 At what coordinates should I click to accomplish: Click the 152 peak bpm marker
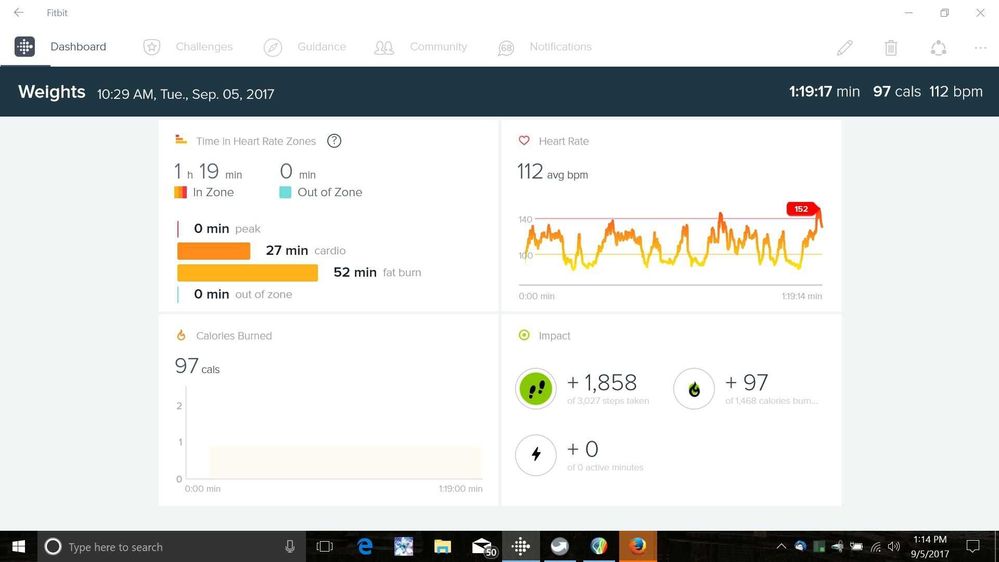coord(802,209)
